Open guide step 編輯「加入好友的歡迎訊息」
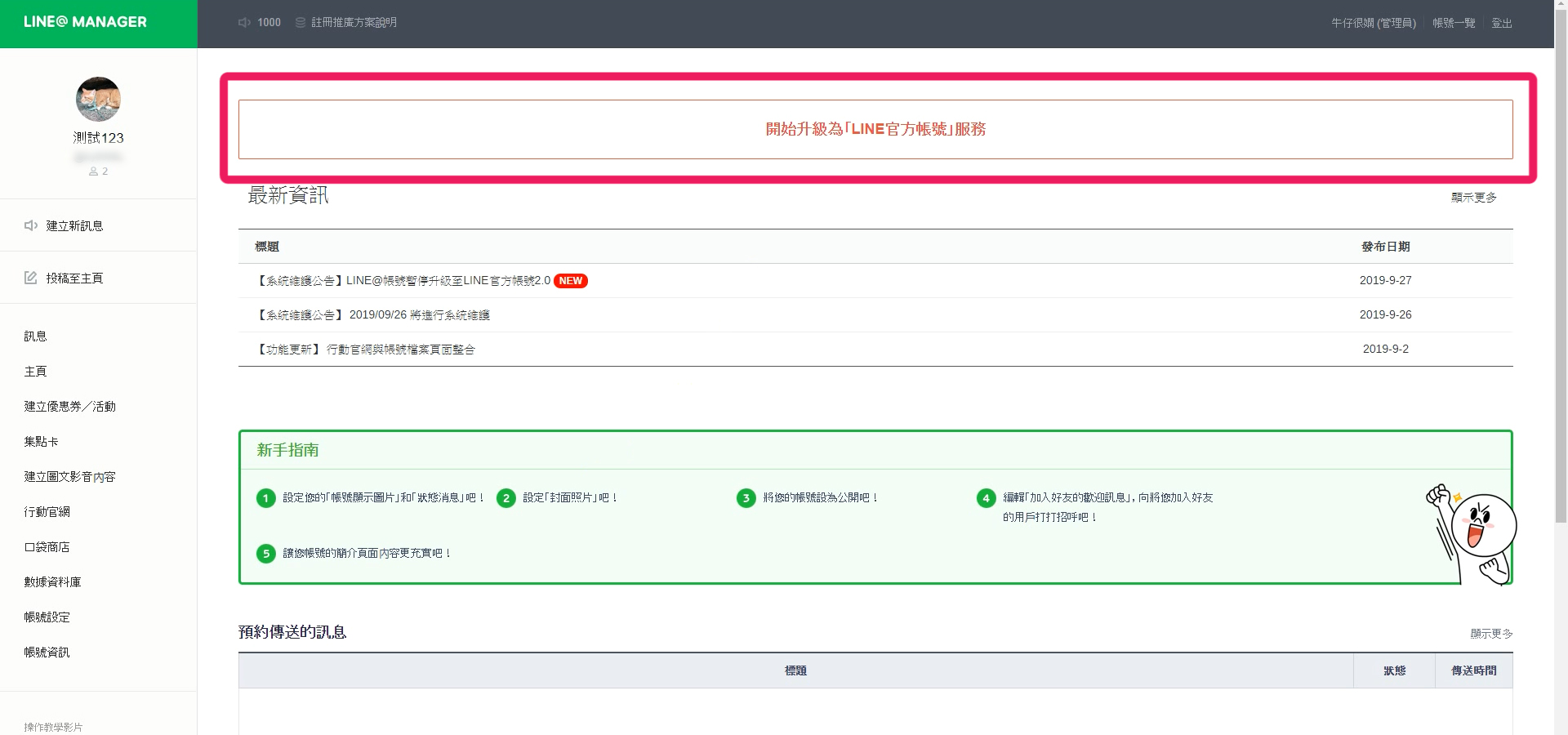Image resolution: width=1568 pixels, height=735 pixels. (1108, 507)
